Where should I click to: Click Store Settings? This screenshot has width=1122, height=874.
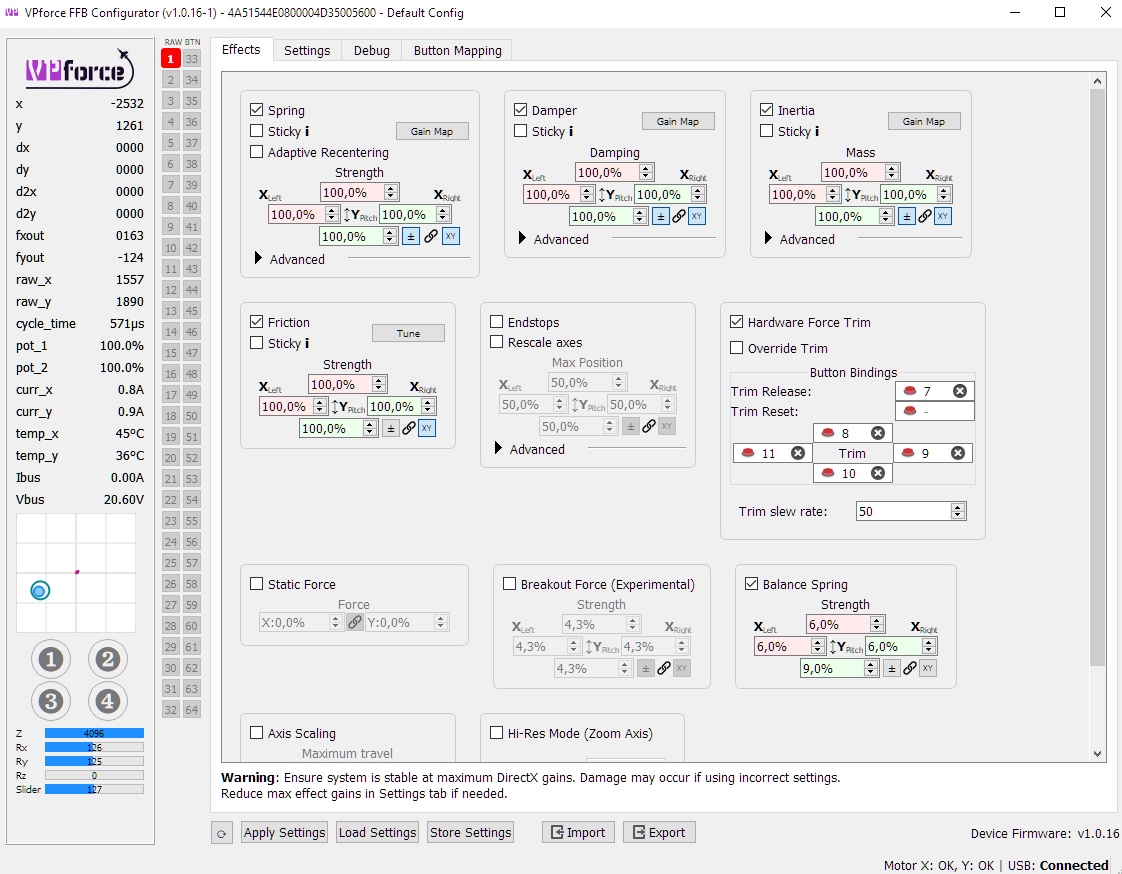(x=471, y=832)
